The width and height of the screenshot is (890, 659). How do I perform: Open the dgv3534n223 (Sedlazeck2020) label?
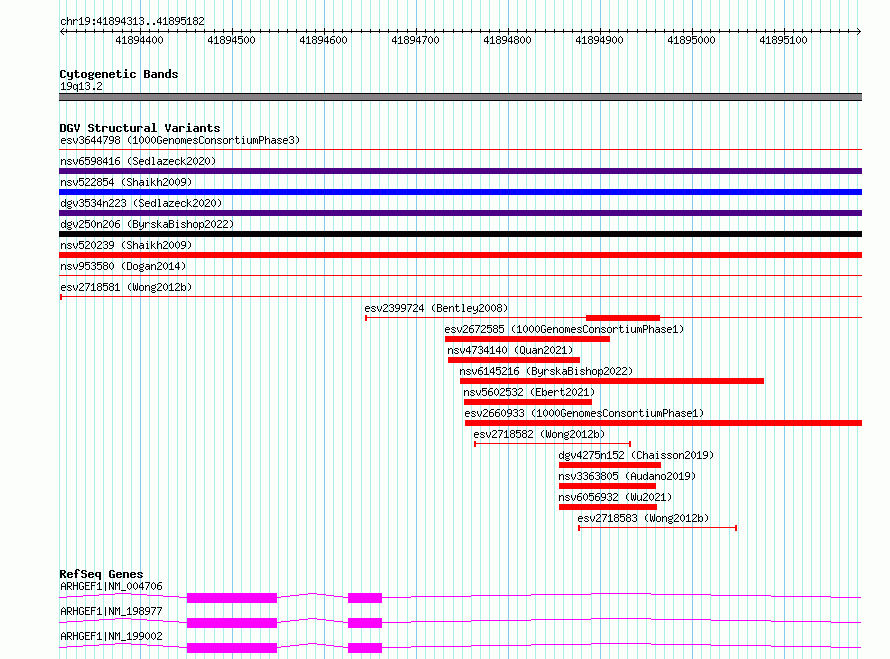[x=141, y=203]
